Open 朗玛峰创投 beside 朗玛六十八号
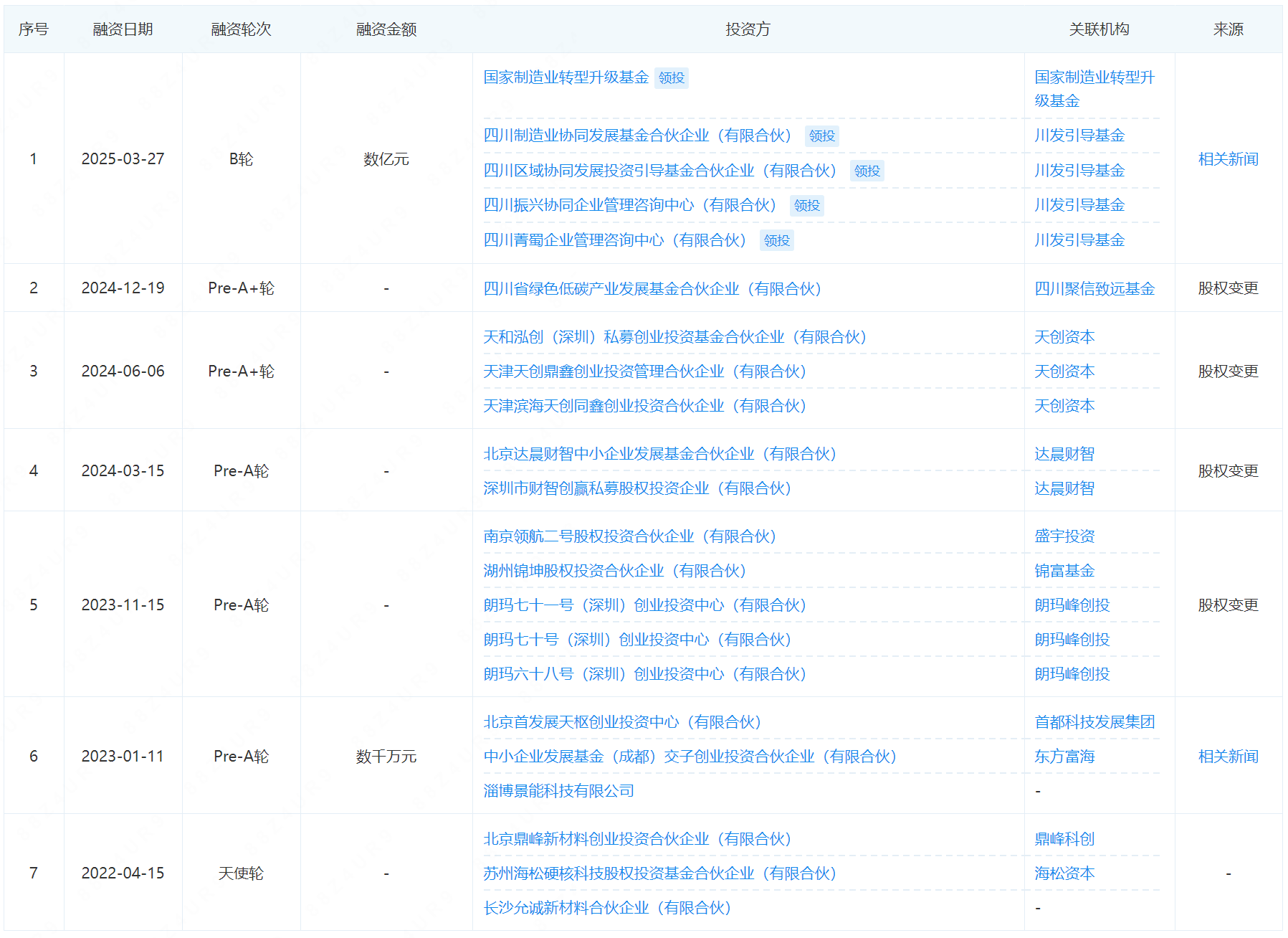 tap(1072, 674)
